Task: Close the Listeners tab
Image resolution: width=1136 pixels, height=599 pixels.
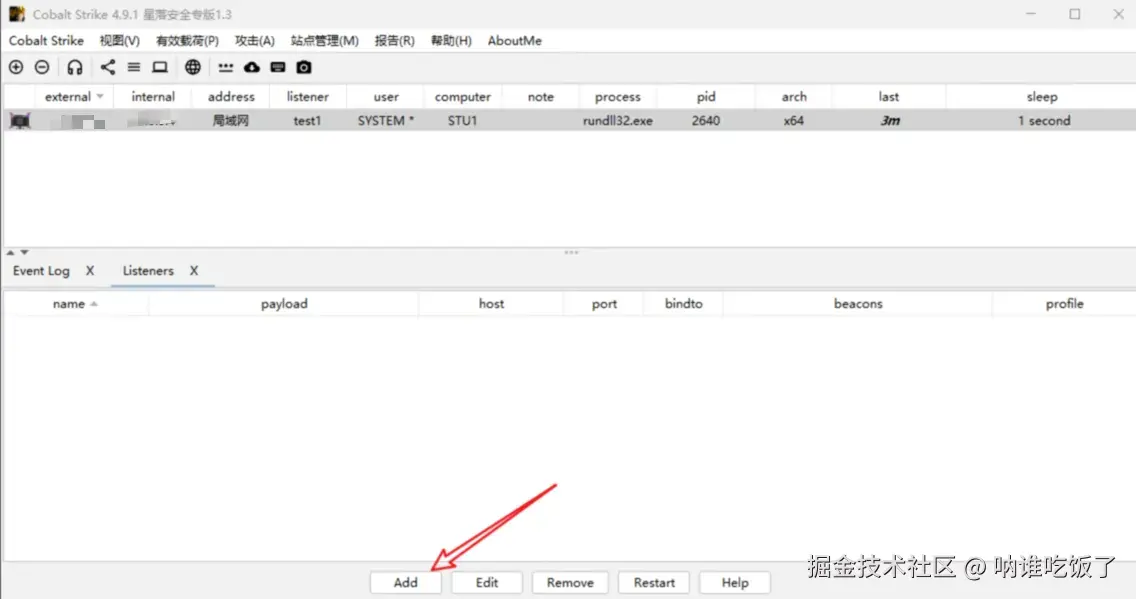Action: click(194, 271)
